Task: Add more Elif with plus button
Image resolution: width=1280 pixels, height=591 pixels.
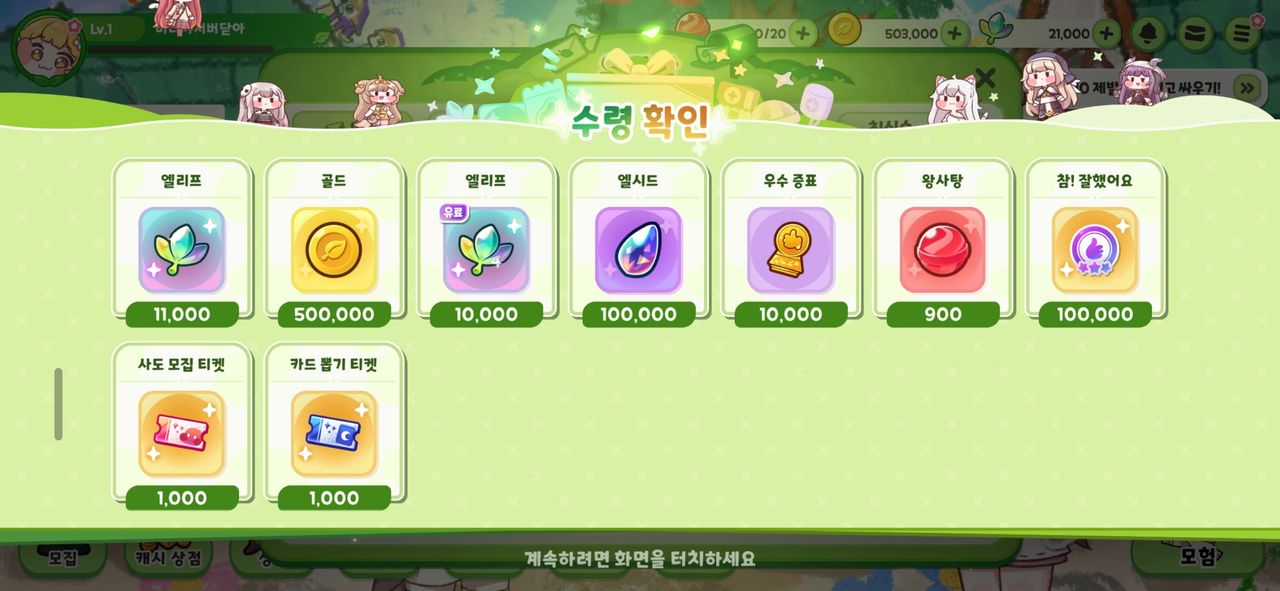Action: tap(1106, 33)
